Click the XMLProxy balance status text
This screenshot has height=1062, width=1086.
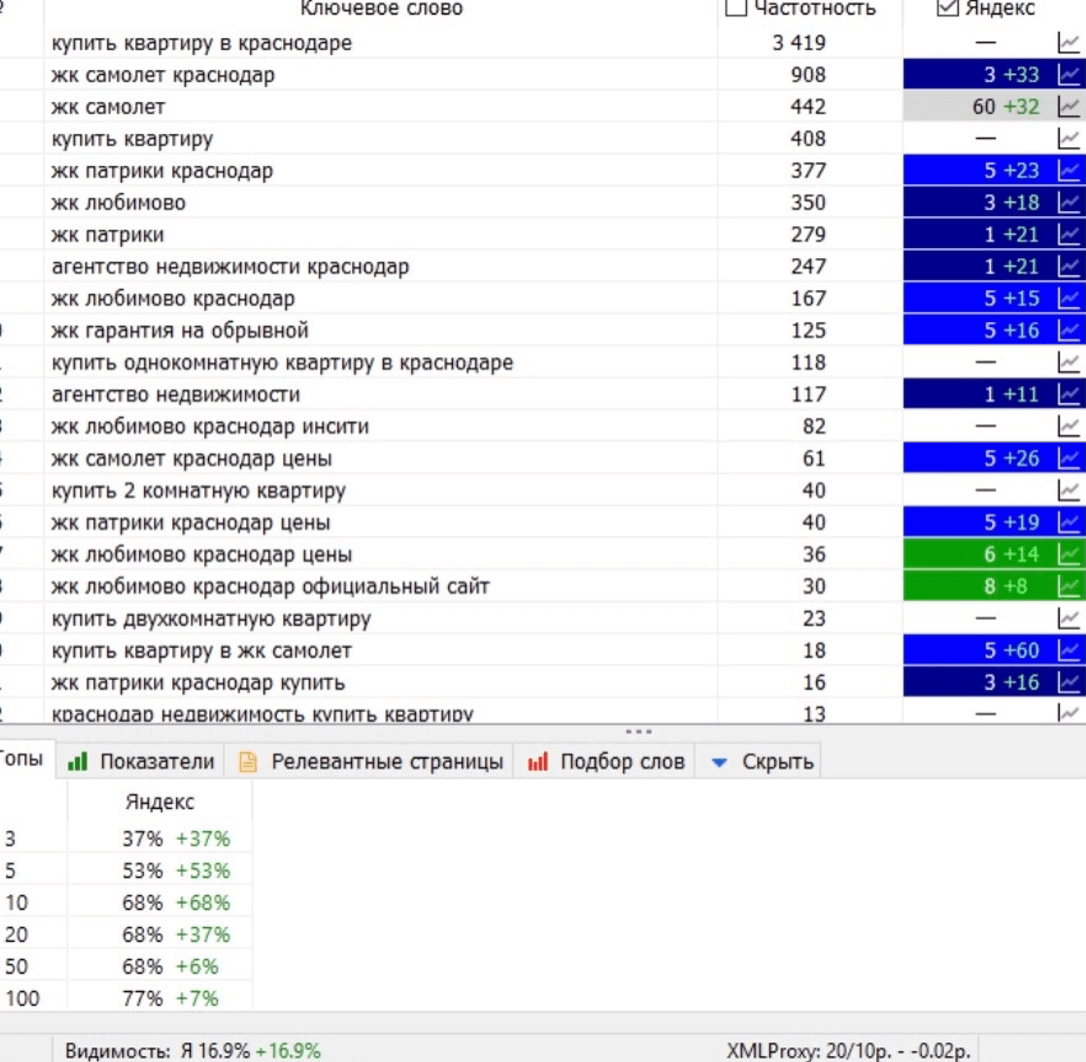pyautogui.click(x=848, y=1050)
